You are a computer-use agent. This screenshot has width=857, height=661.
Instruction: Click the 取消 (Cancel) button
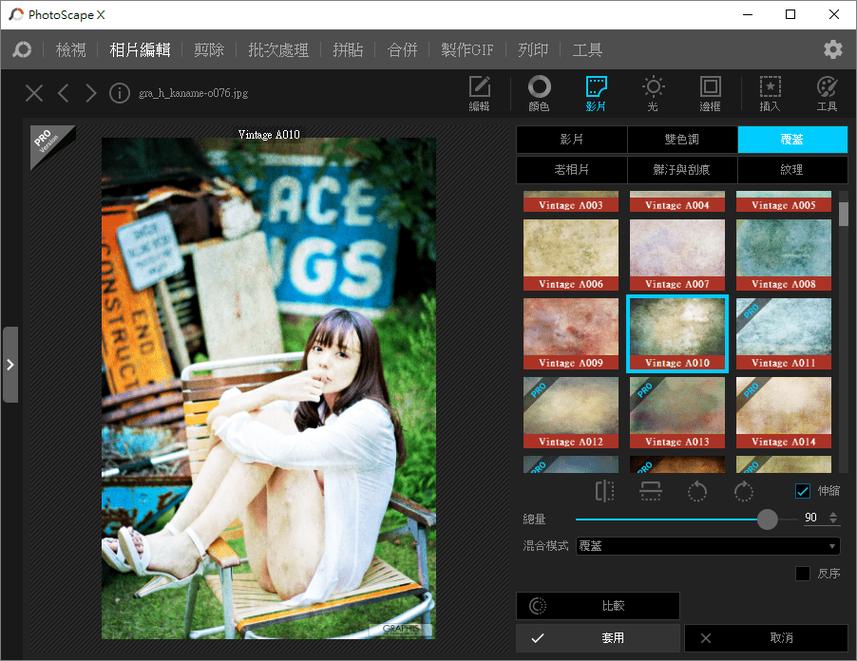[x=766, y=638]
